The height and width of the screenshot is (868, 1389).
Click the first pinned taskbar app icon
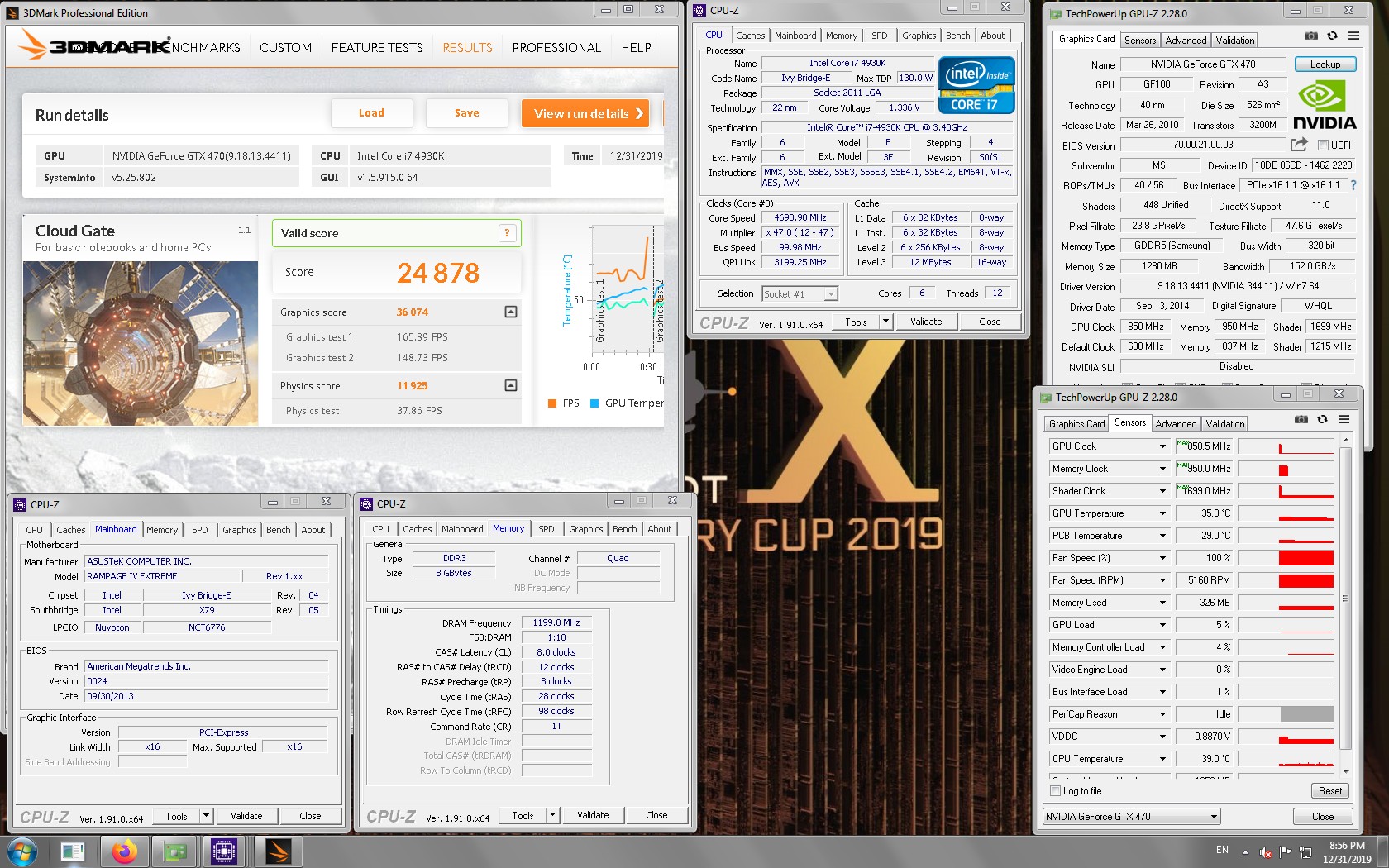pos(73,851)
